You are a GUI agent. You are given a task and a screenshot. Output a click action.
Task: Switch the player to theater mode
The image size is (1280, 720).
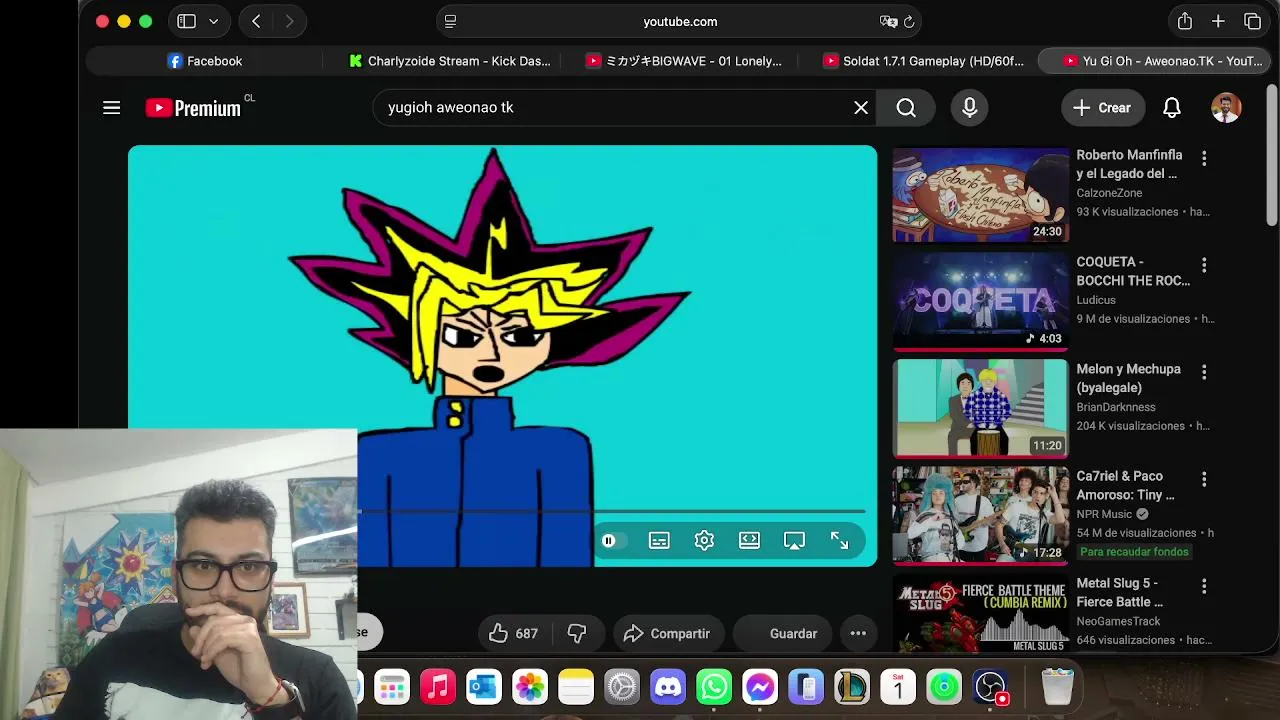pyautogui.click(x=749, y=541)
